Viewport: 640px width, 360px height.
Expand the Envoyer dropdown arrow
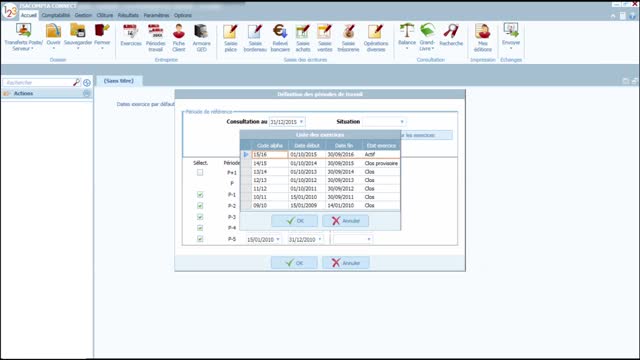511,48
